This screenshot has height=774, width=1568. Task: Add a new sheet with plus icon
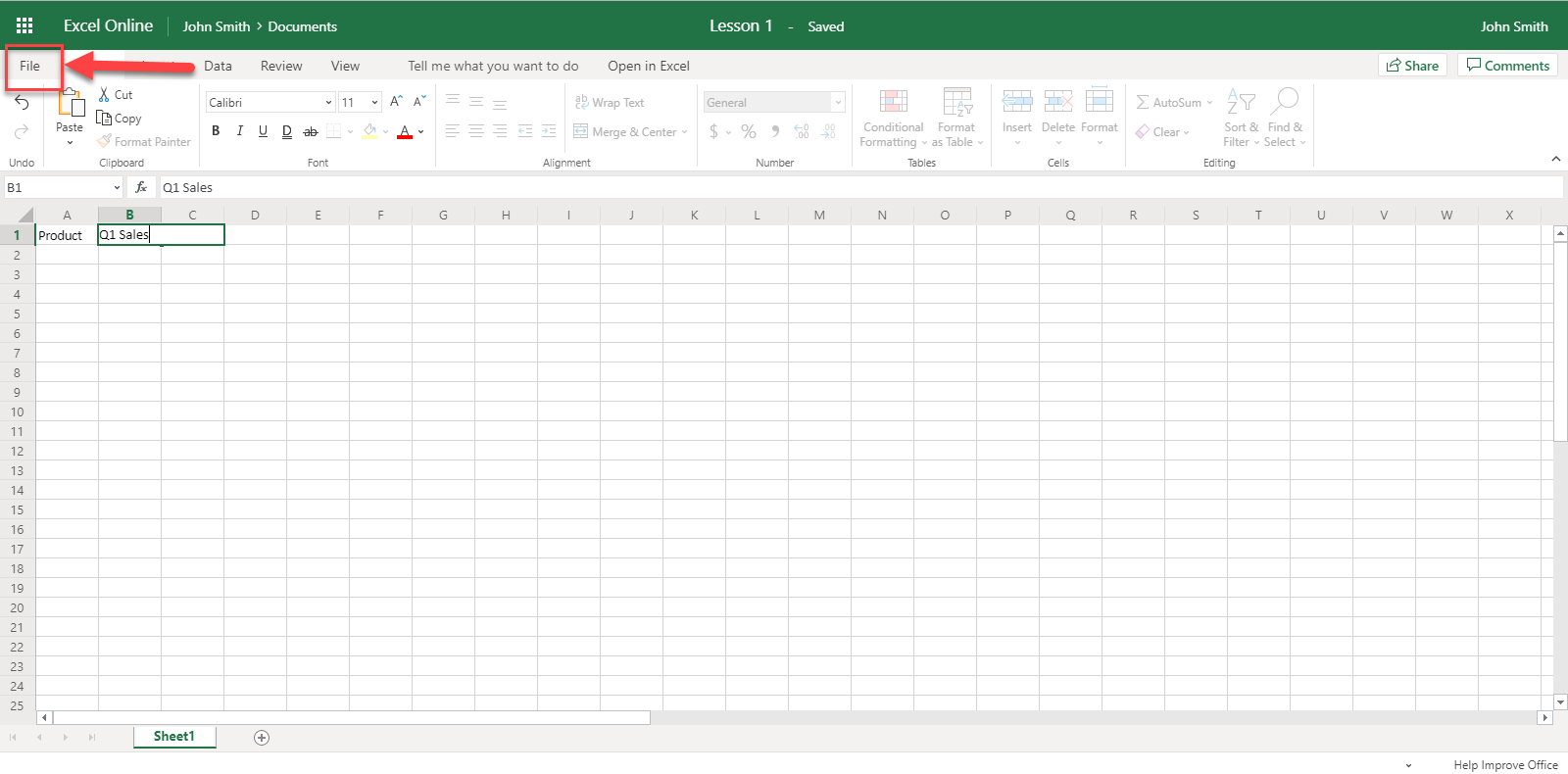tap(262, 738)
